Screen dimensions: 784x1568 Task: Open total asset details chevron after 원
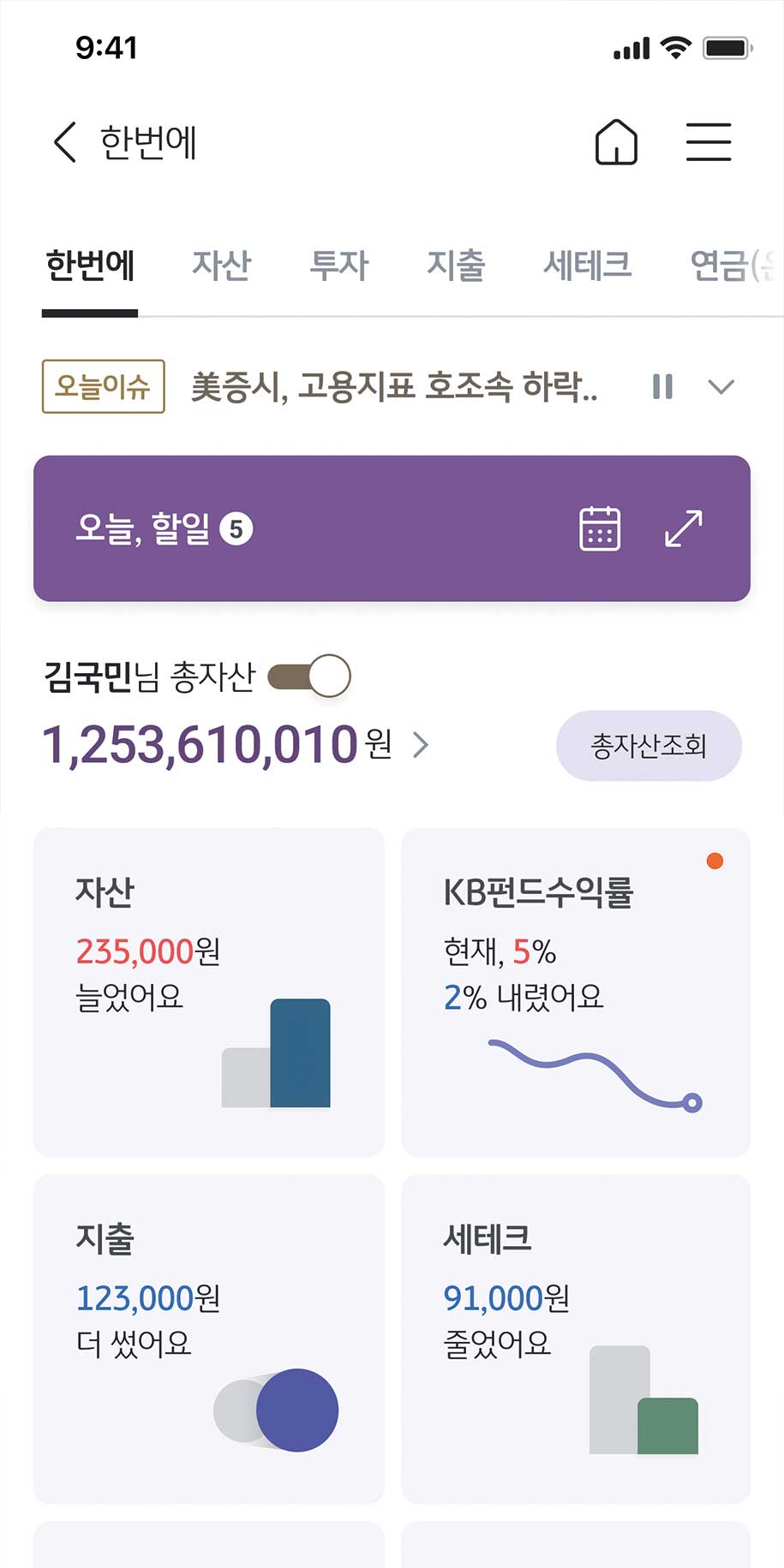click(x=421, y=745)
